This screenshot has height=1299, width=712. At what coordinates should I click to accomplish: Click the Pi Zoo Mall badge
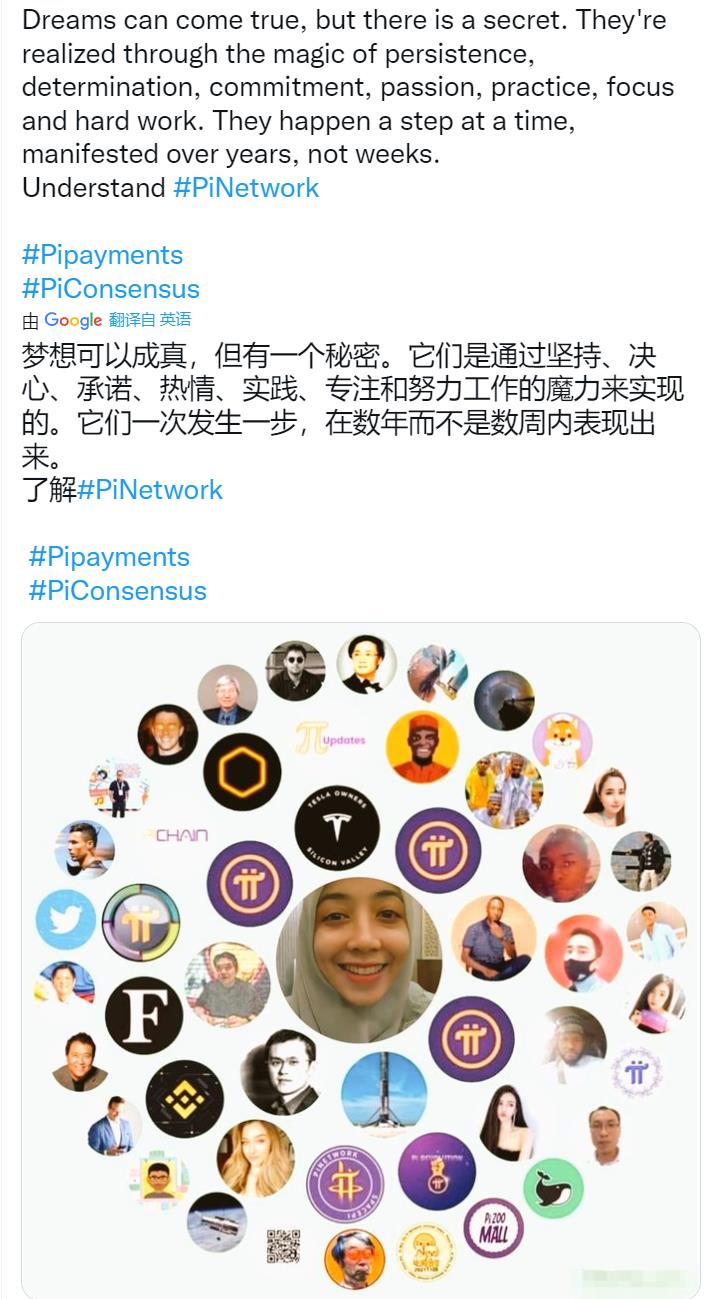493,1227
